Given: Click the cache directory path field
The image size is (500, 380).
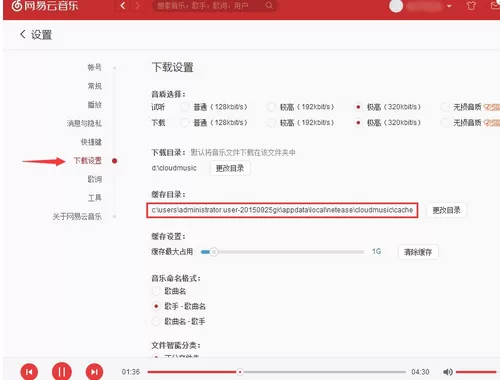Looking at the screenshot, I should tap(282, 210).
